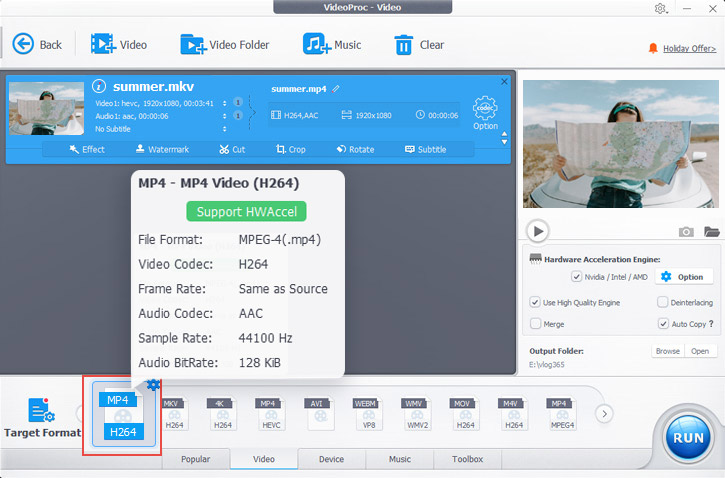
Task: Add Music file
Action: coord(332,44)
